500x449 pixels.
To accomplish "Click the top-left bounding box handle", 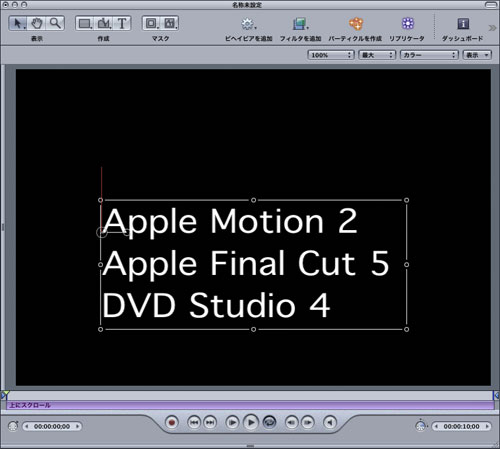I will [101, 200].
